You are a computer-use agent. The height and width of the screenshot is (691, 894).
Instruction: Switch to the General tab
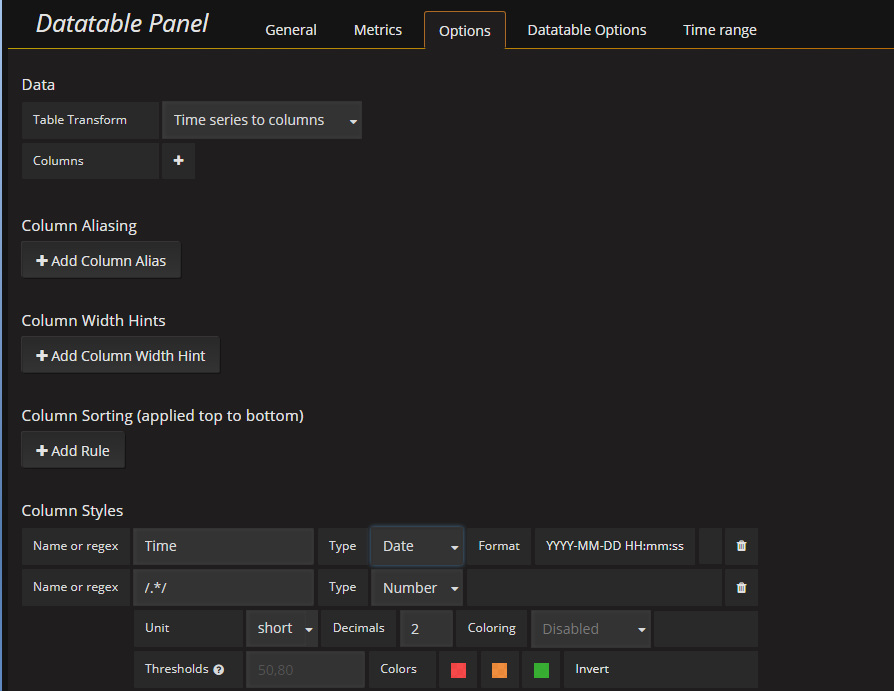[x=290, y=30]
